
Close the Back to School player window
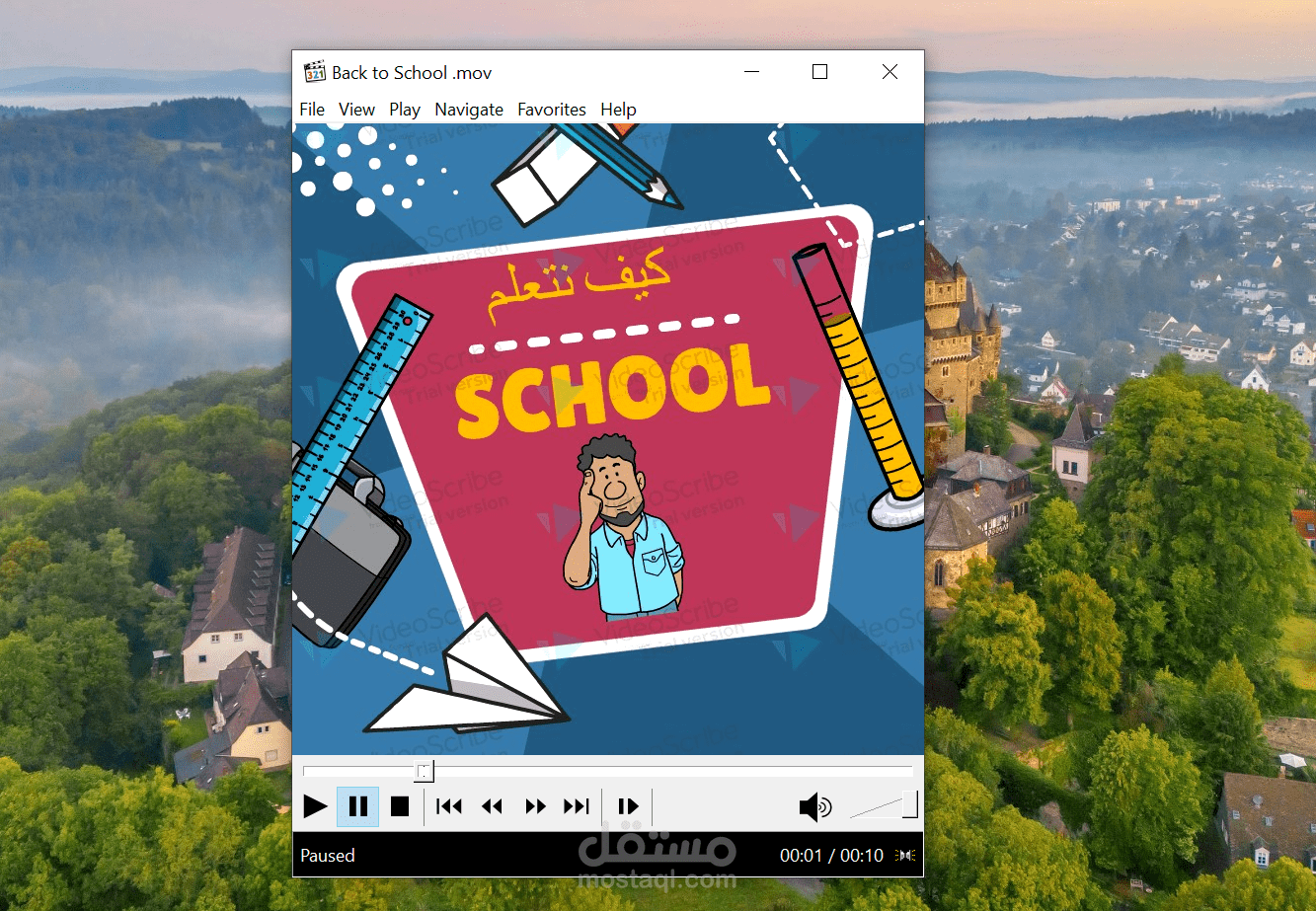[x=890, y=72]
